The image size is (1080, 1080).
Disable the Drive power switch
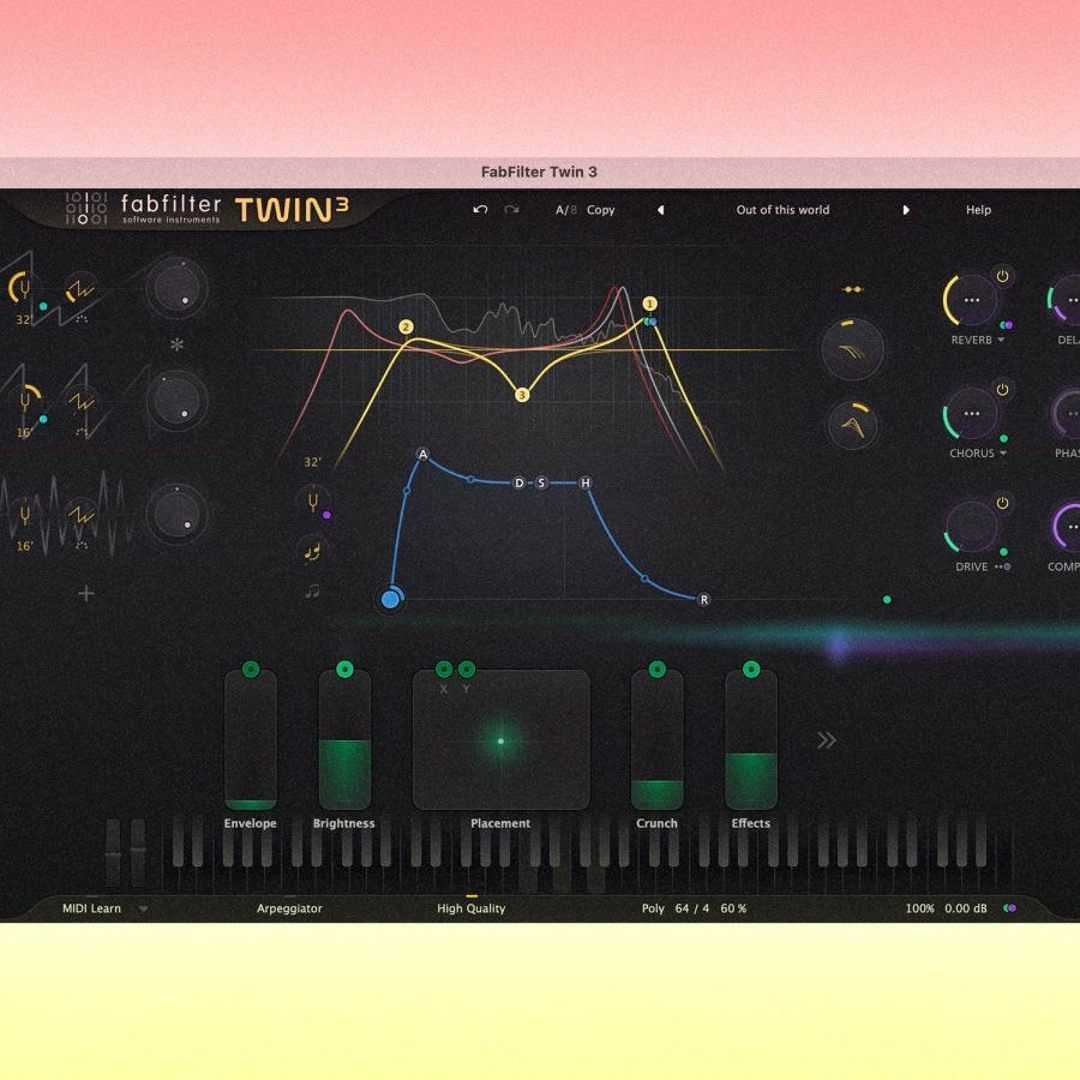(x=1001, y=502)
